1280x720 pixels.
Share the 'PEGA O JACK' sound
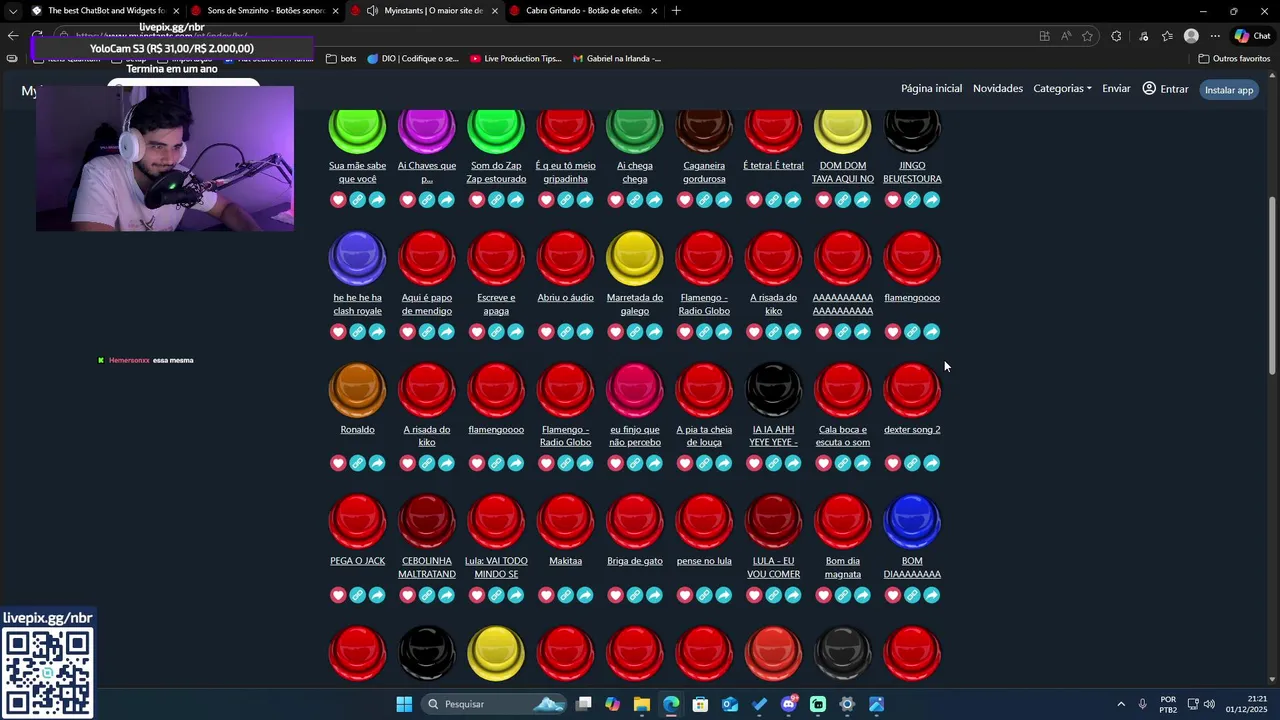tap(377, 595)
